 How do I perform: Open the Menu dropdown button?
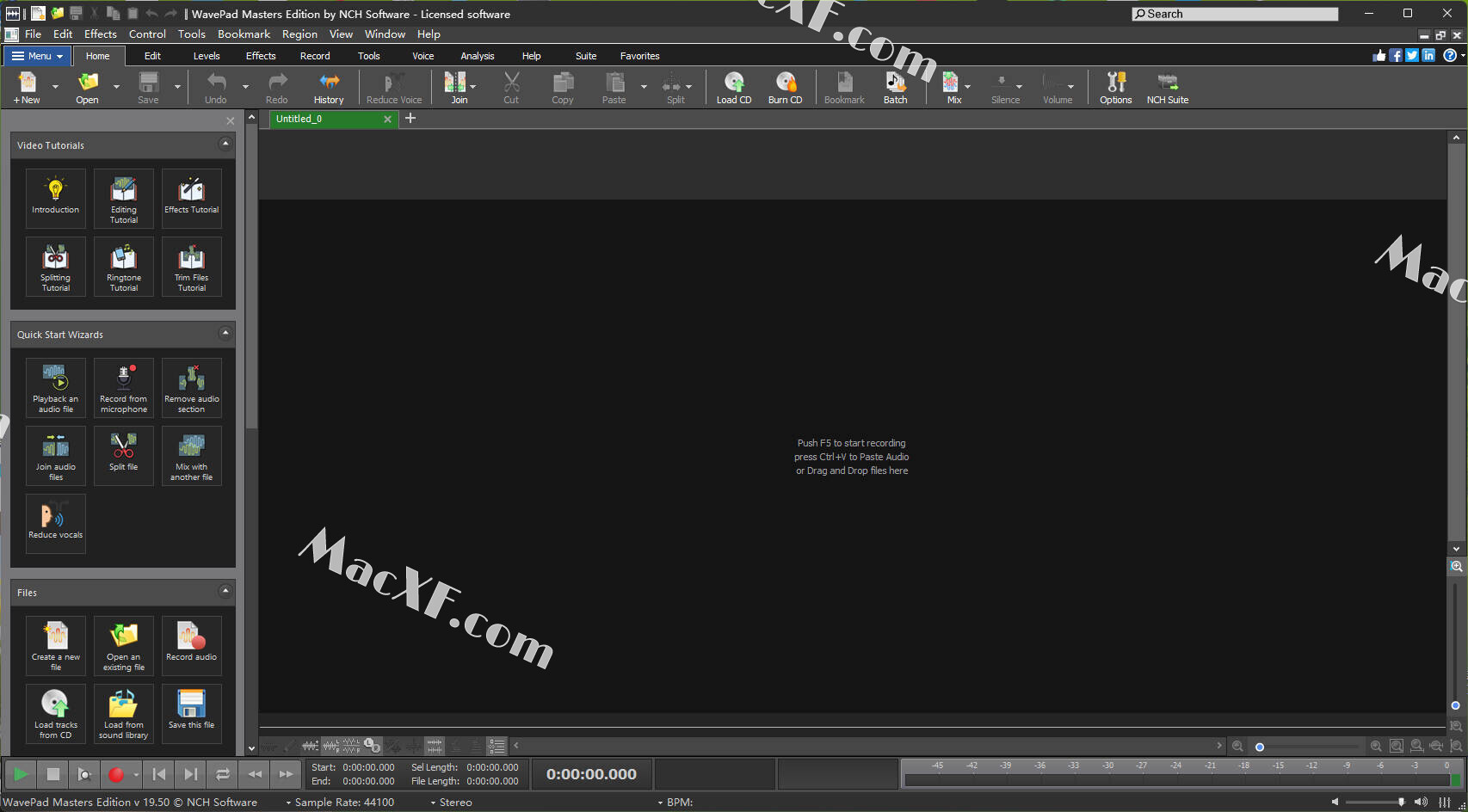point(37,56)
